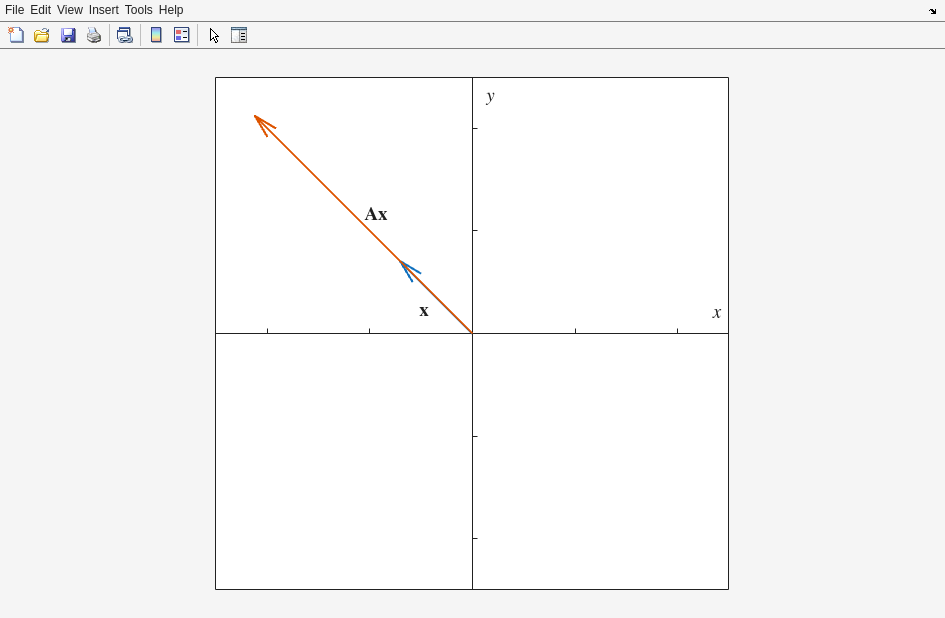Image resolution: width=945 pixels, height=618 pixels.
Task: Select the bold Ax text label
Action: click(376, 214)
